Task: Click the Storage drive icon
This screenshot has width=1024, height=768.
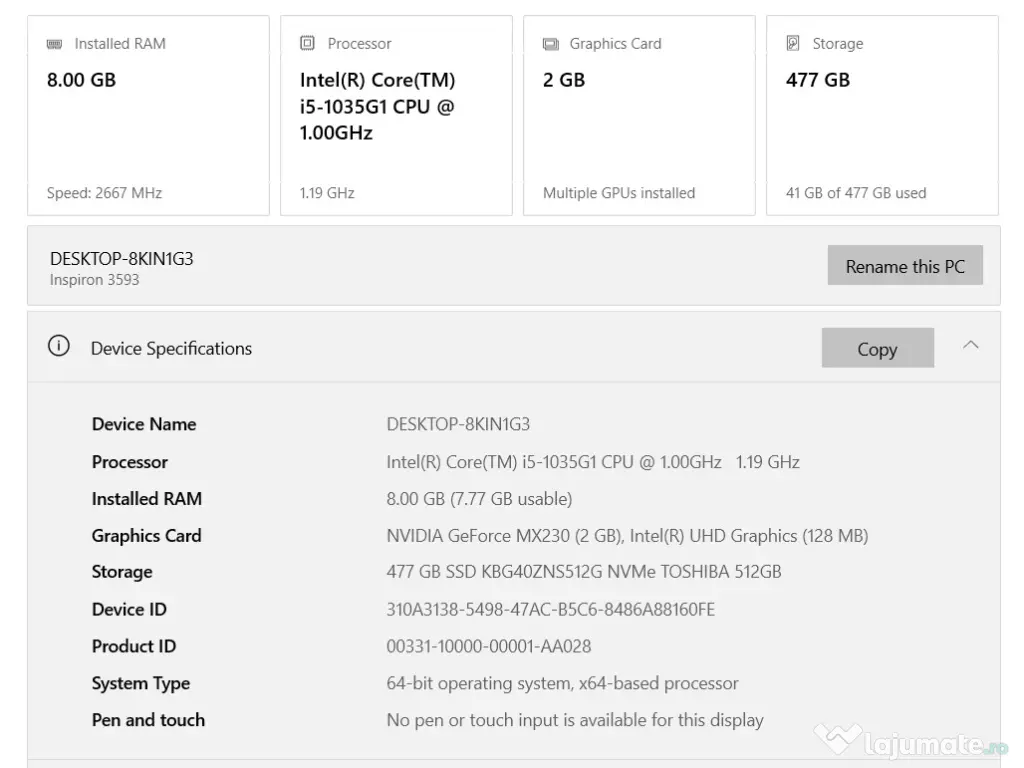Action: click(793, 44)
